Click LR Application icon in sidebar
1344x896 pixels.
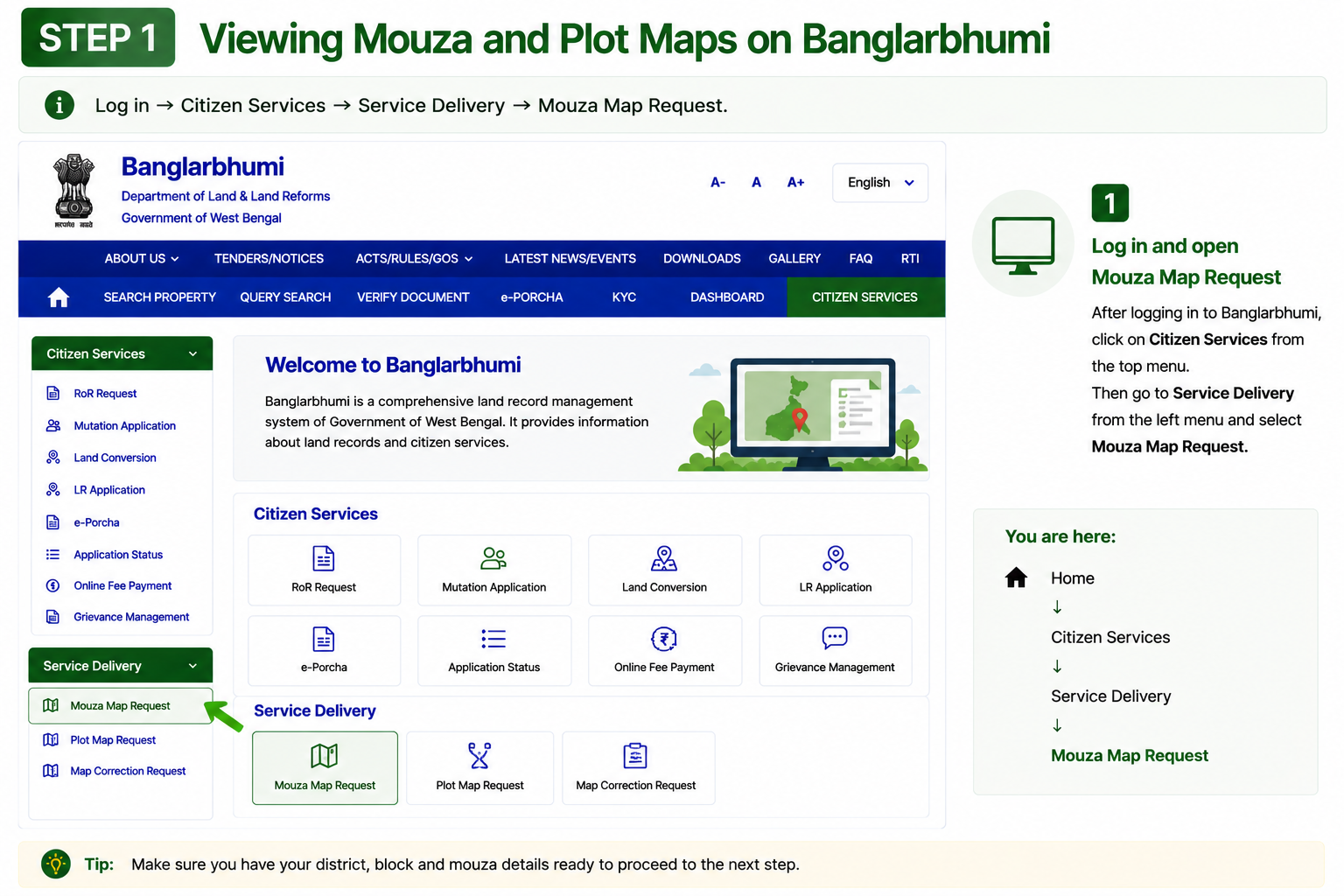pyautogui.click(x=53, y=490)
